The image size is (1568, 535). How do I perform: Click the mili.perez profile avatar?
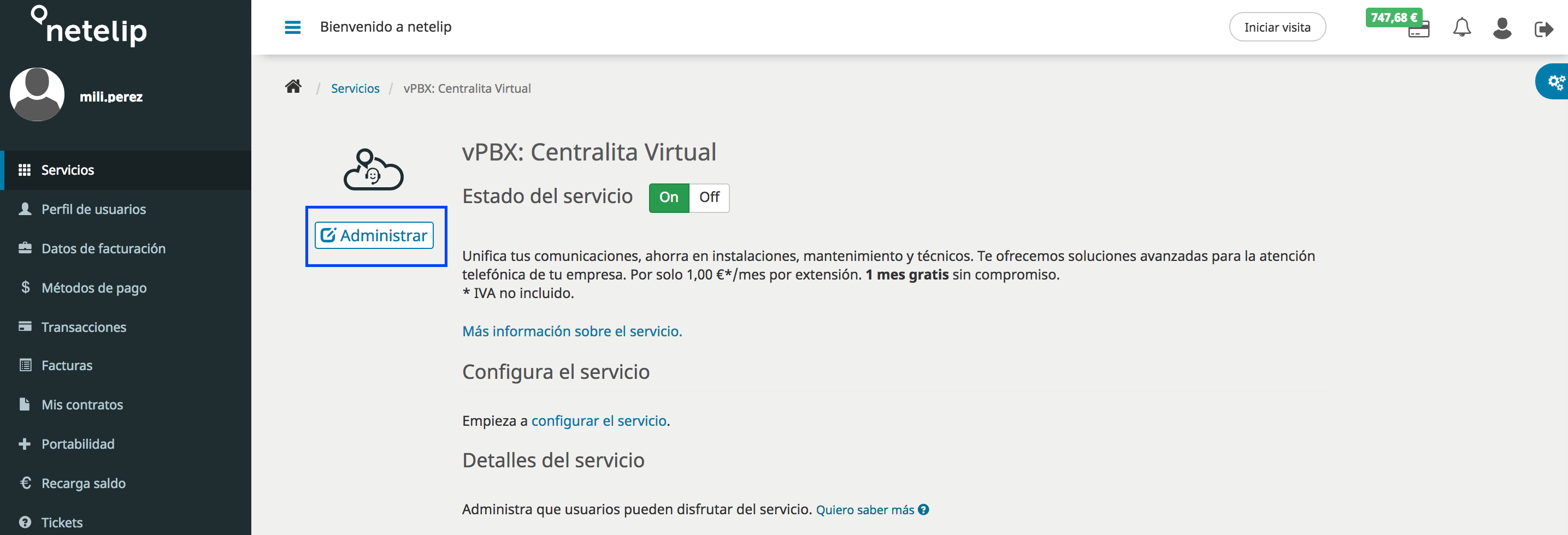point(37,94)
